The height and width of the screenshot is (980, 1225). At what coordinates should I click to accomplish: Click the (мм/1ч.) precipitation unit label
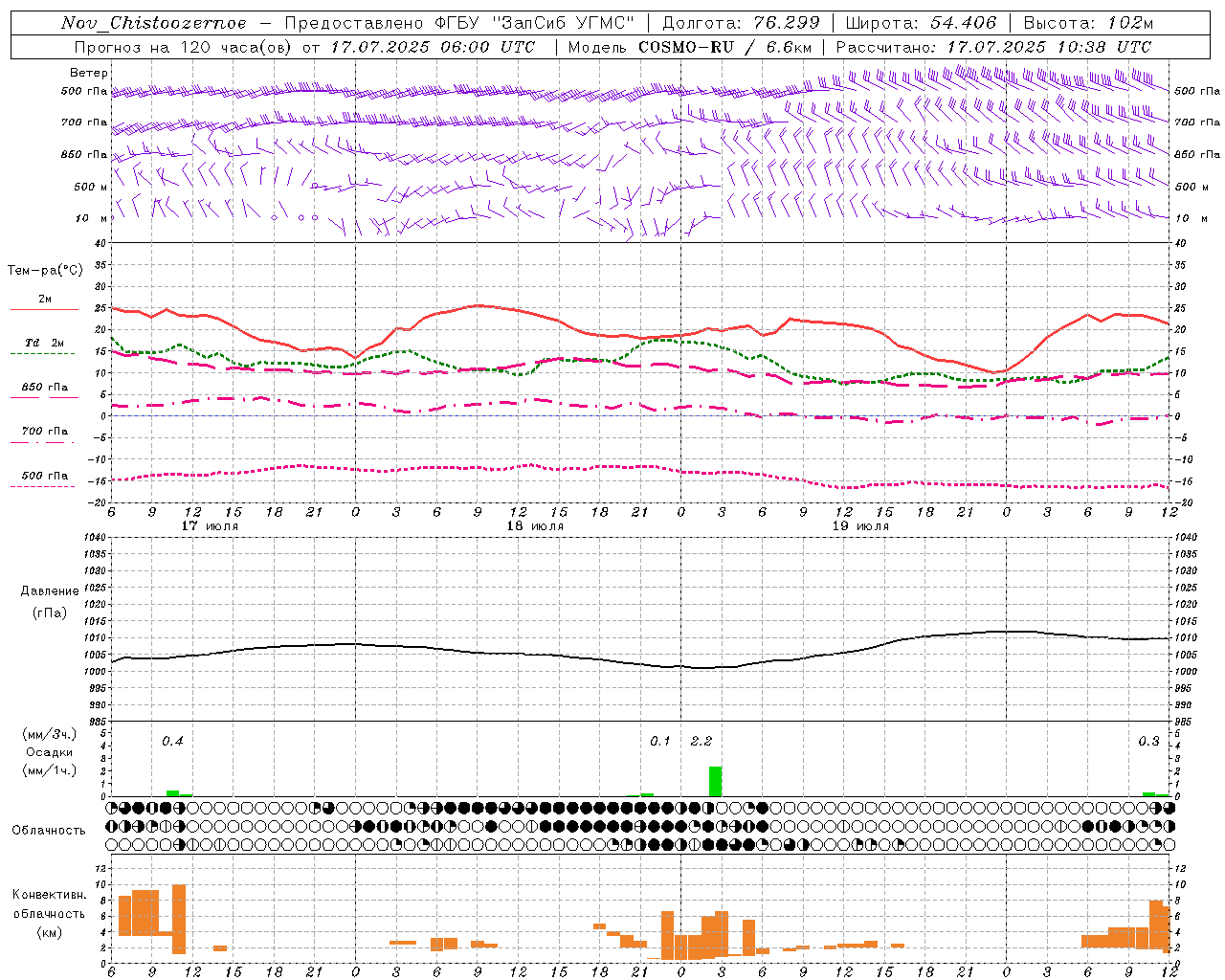(50, 770)
